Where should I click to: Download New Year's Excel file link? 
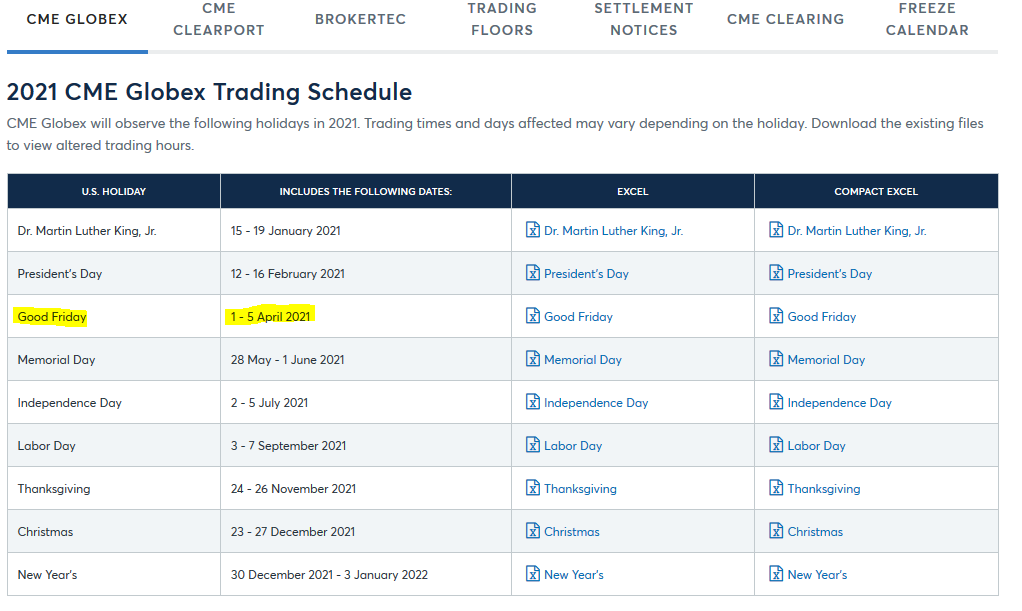pyautogui.click(x=574, y=575)
